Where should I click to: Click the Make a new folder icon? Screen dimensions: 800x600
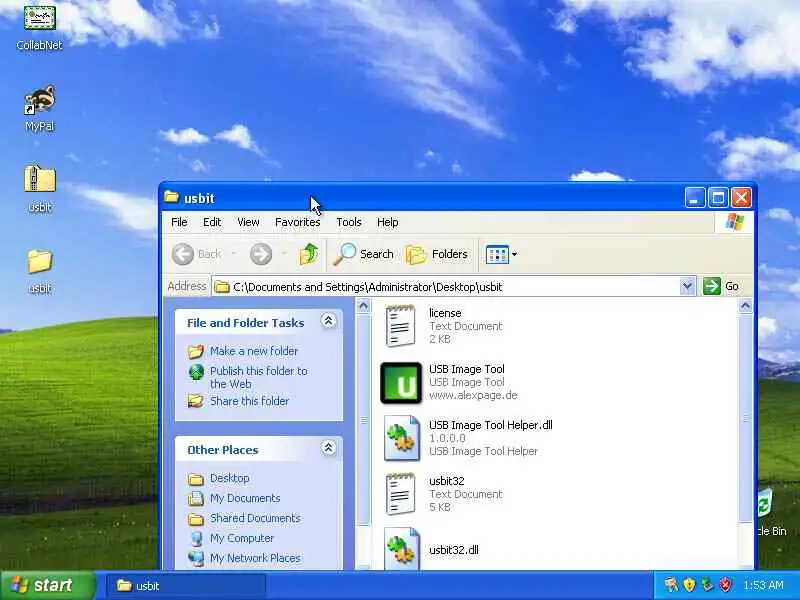tap(195, 352)
